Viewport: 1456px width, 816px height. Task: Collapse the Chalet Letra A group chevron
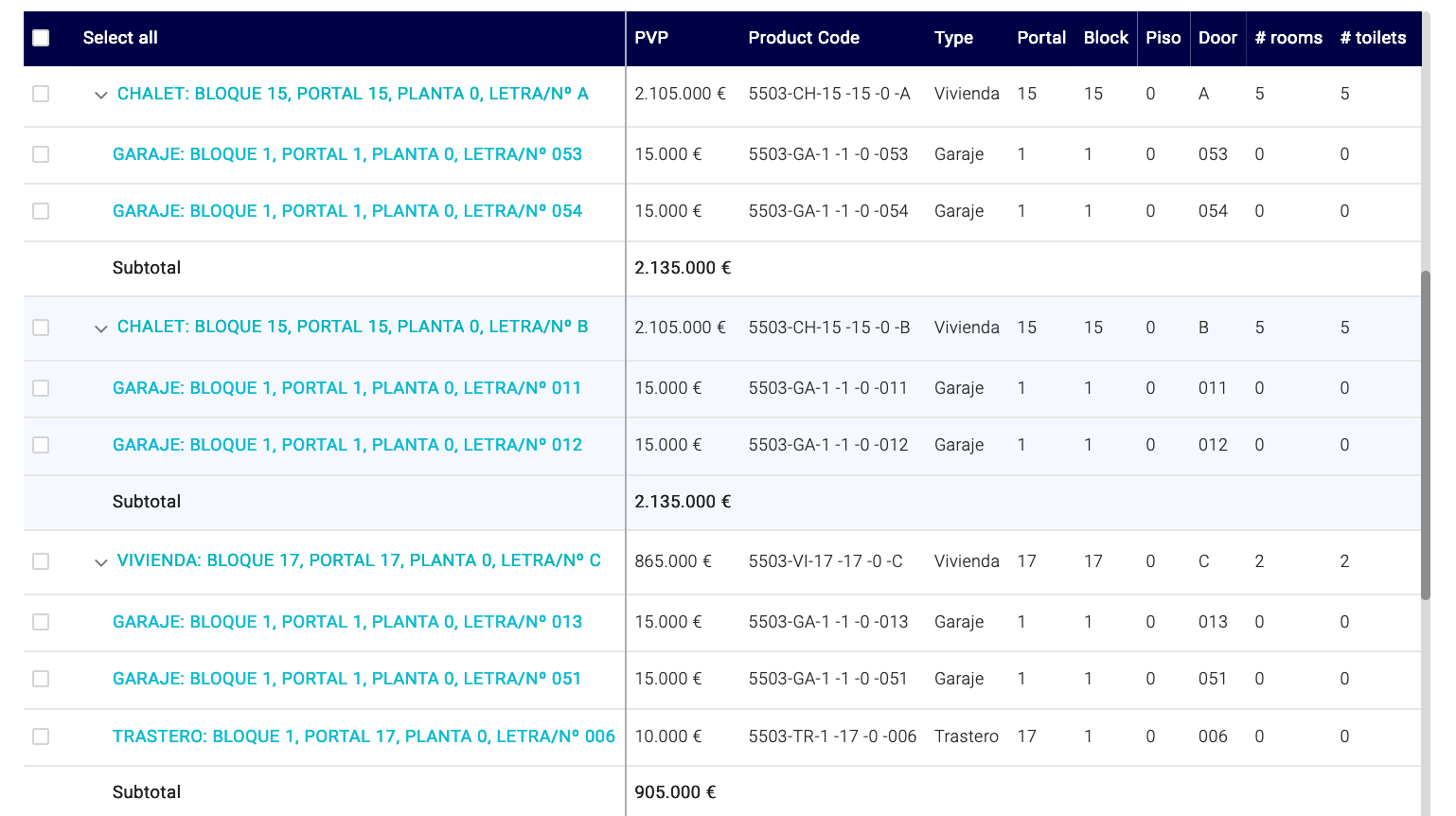101,95
